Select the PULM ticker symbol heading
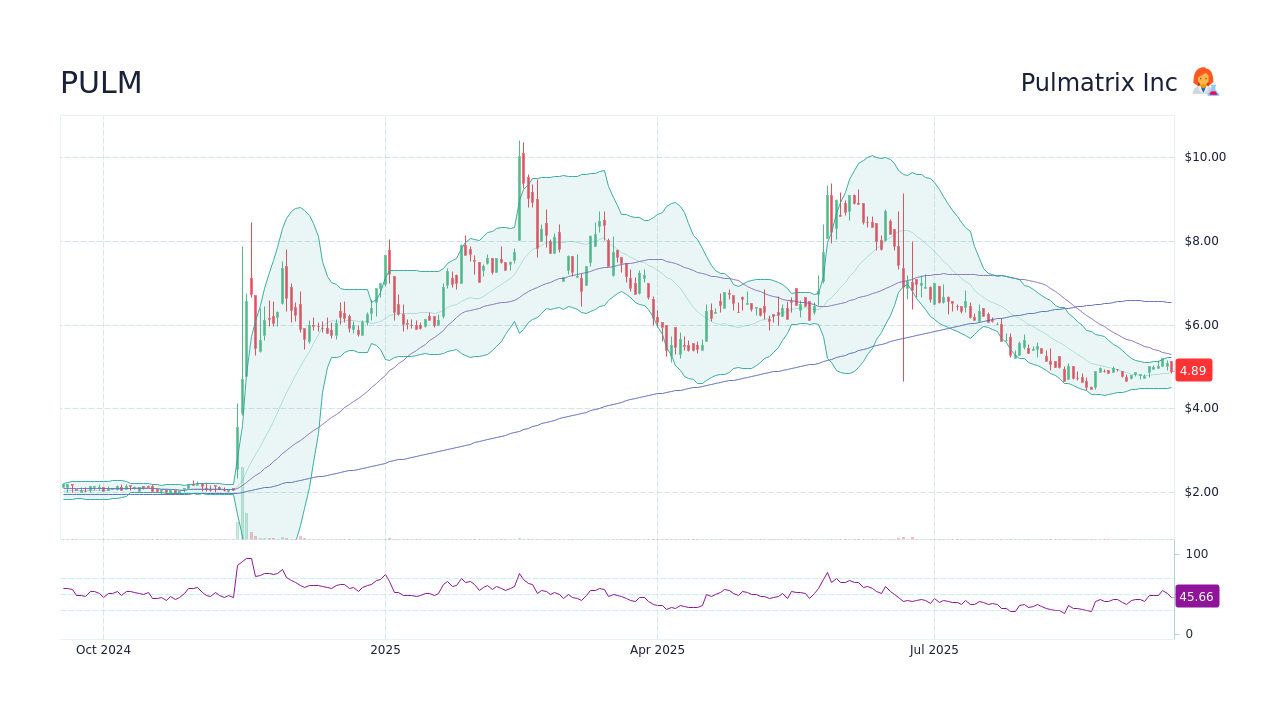The height and width of the screenshot is (720, 1280). pyautogui.click(x=100, y=83)
